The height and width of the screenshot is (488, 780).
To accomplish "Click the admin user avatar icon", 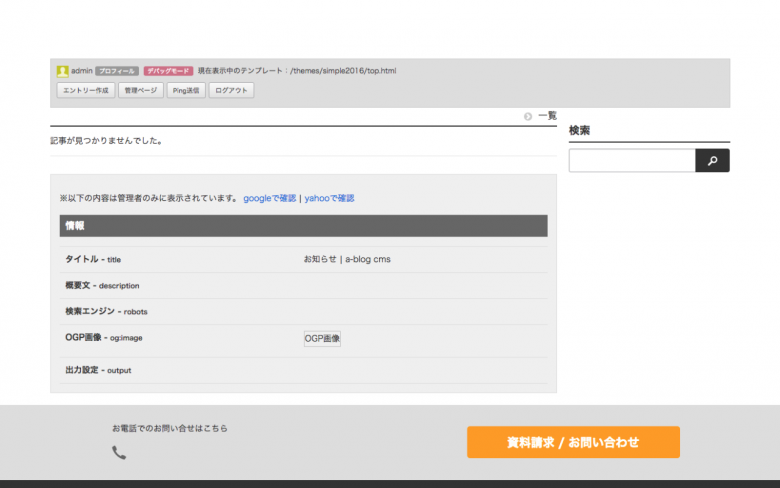I will point(63,71).
